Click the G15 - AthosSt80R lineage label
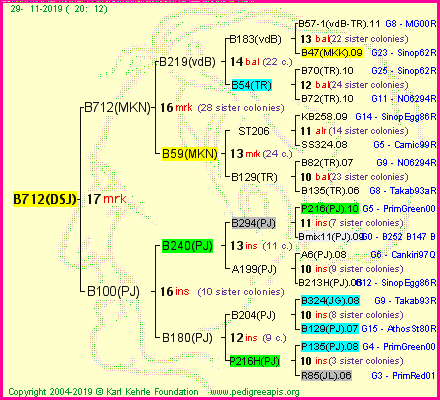The height and width of the screenshot is (400, 440). tap(399, 329)
